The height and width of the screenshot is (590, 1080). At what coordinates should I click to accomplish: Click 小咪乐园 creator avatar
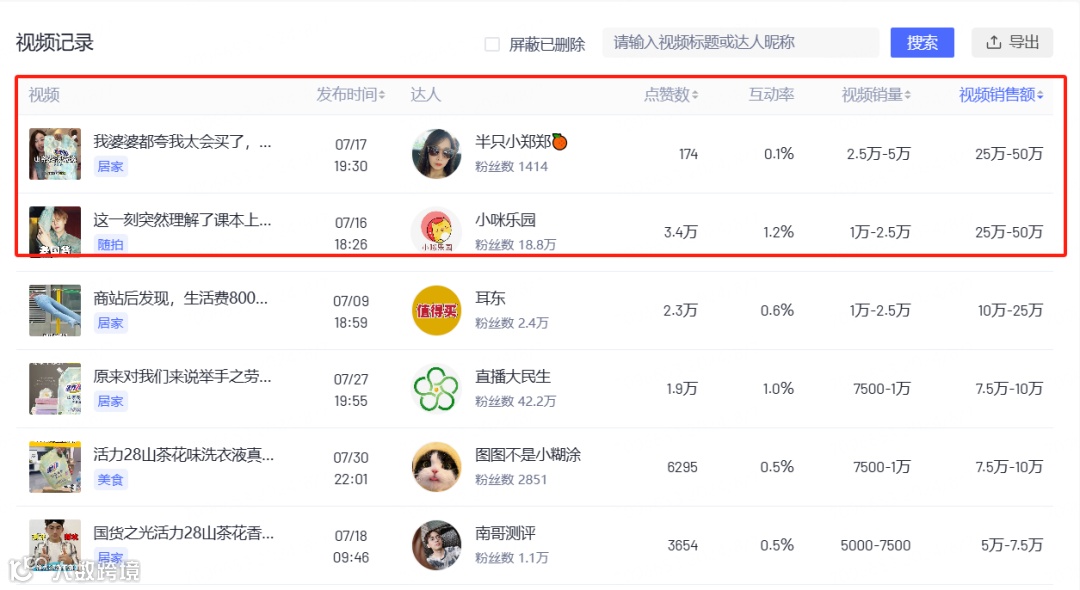(437, 232)
